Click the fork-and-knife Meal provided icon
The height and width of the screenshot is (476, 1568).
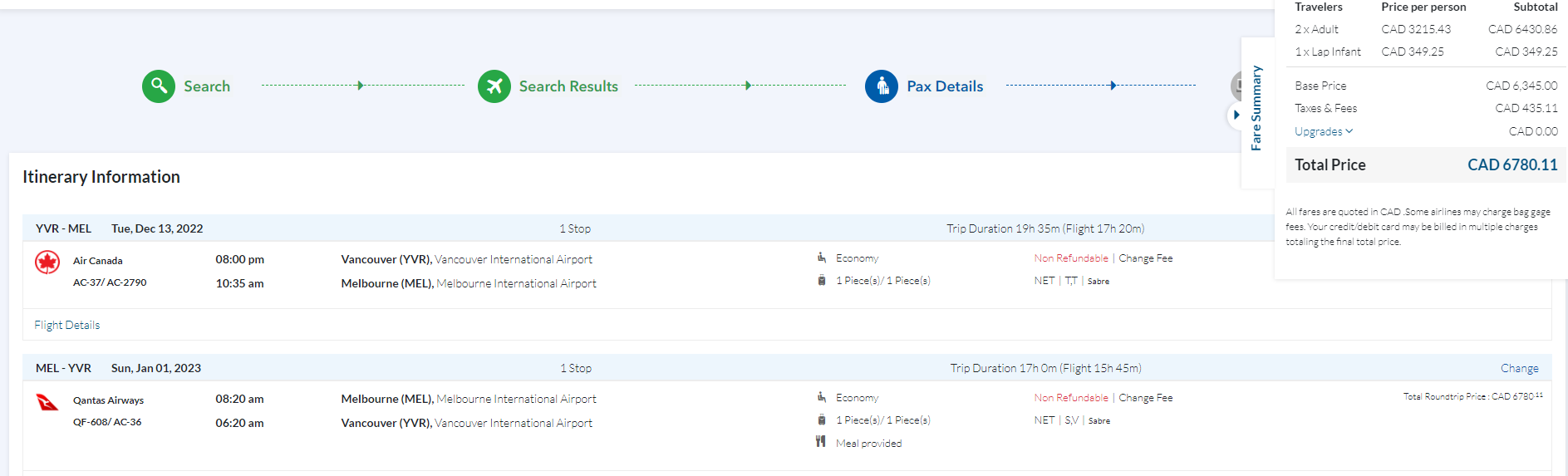821,442
